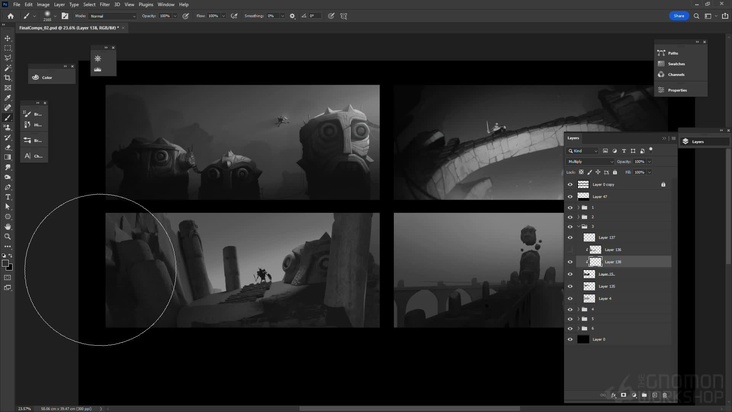Select the Rectangular Marquee tool
The image size is (732, 412).
point(7,48)
